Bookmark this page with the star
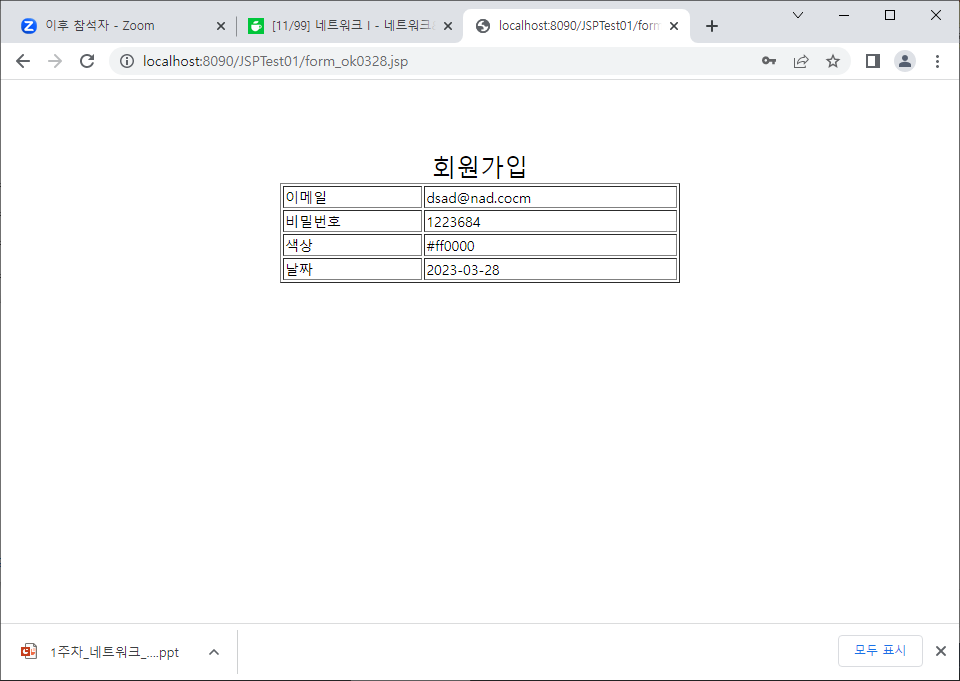The height and width of the screenshot is (681, 960). pyautogui.click(x=833, y=61)
